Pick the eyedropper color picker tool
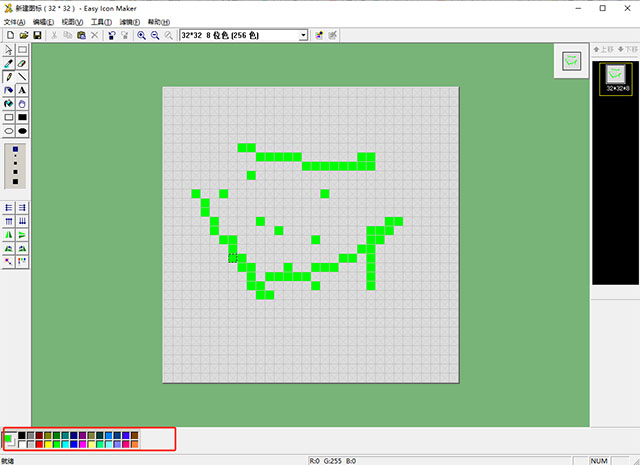640x465 pixels. pyautogui.click(x=9, y=63)
